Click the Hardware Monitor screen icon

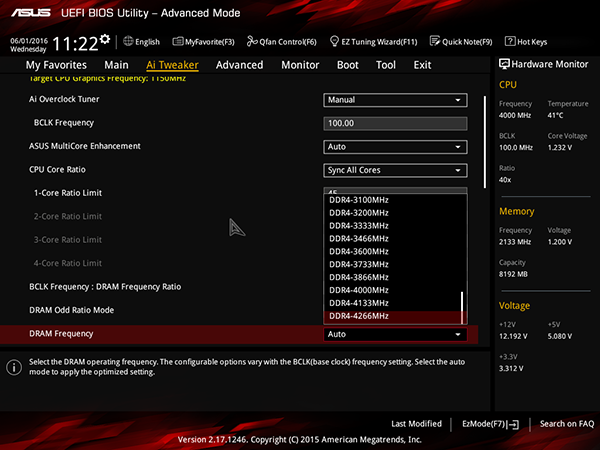pos(504,64)
